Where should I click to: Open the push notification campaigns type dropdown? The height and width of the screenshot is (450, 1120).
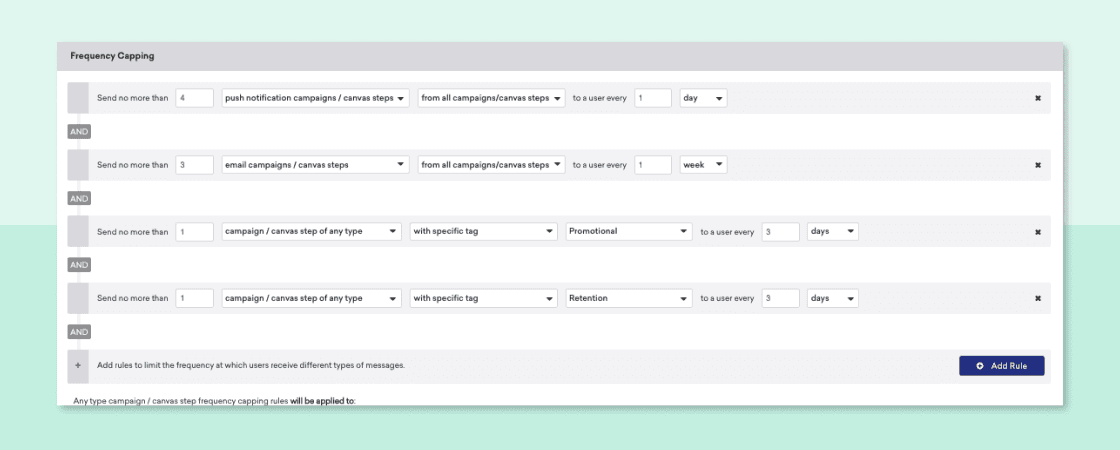click(315, 98)
